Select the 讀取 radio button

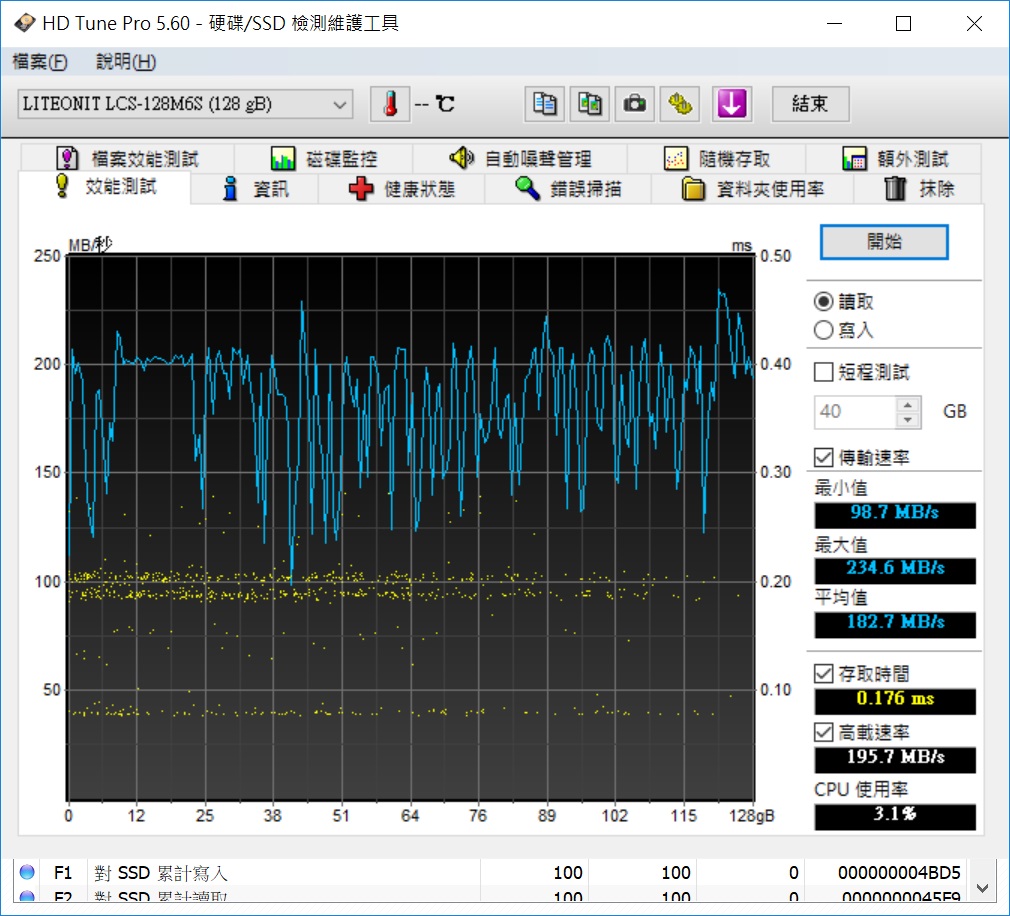pos(823,301)
